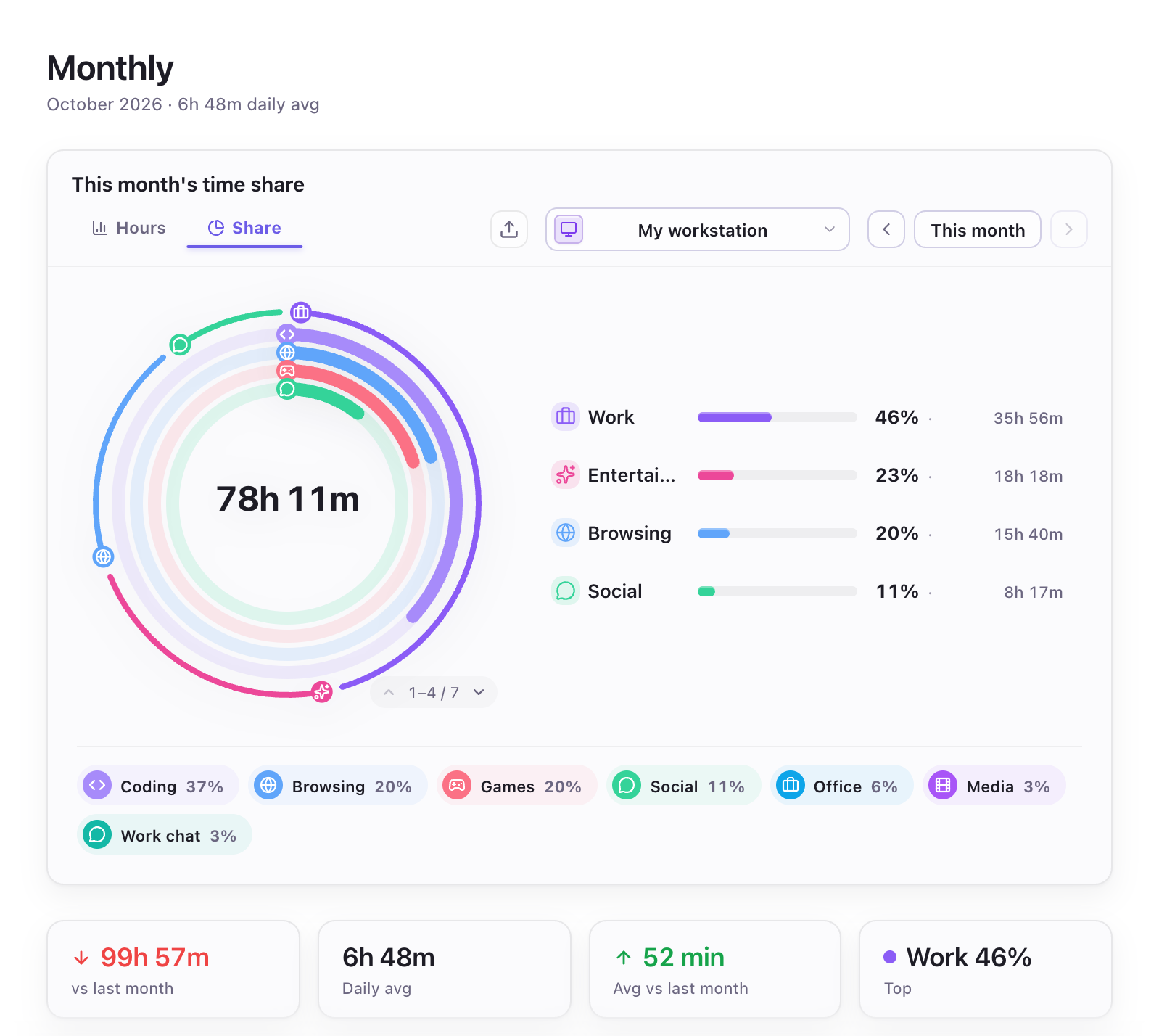The width and height of the screenshot is (1159, 1036).
Task: Click the next month right chevron
Action: [x=1069, y=229]
